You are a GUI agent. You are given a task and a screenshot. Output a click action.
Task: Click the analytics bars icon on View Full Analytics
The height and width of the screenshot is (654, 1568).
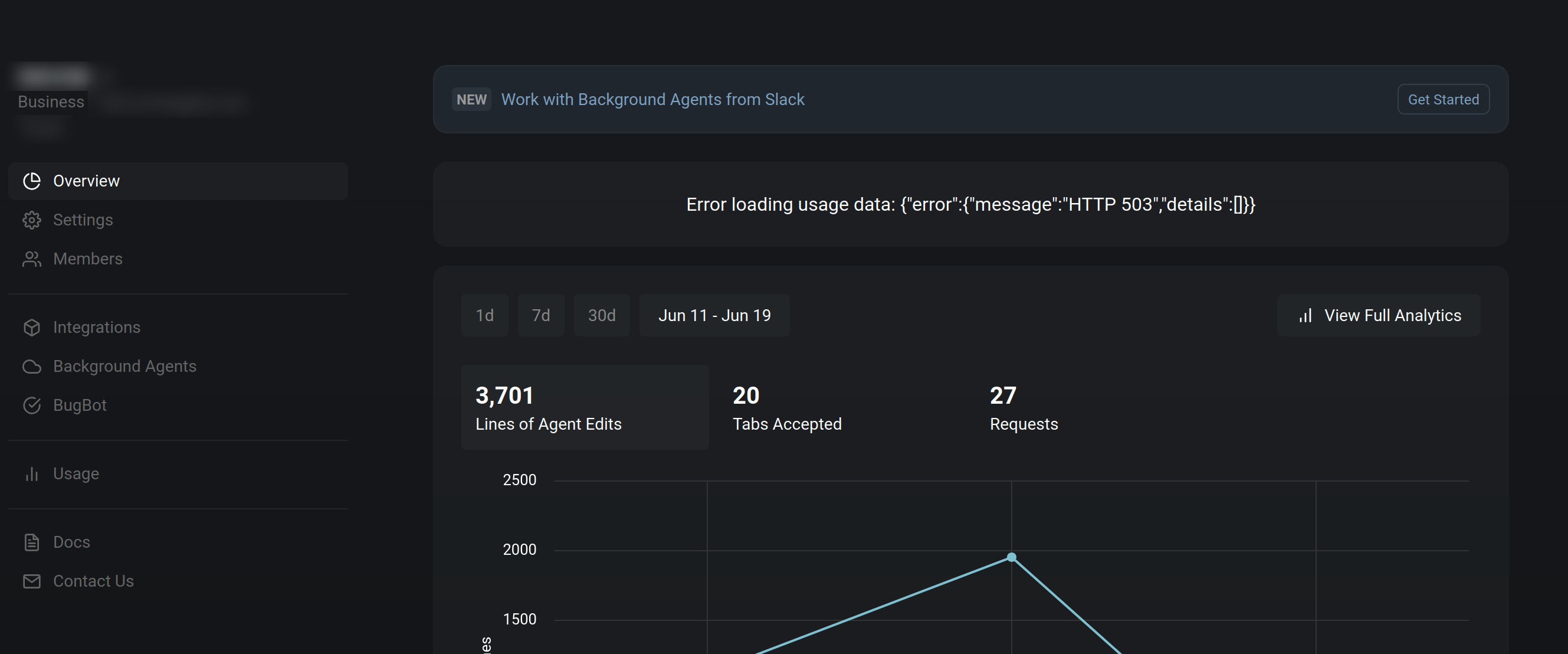pos(1305,315)
